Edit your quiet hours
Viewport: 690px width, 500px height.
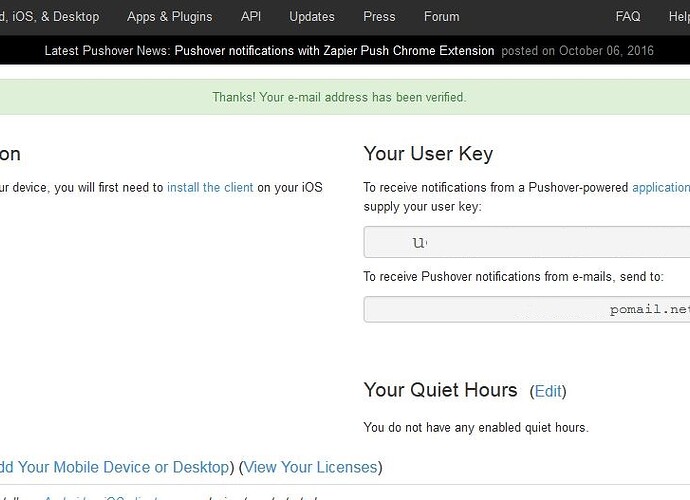[x=548, y=391]
